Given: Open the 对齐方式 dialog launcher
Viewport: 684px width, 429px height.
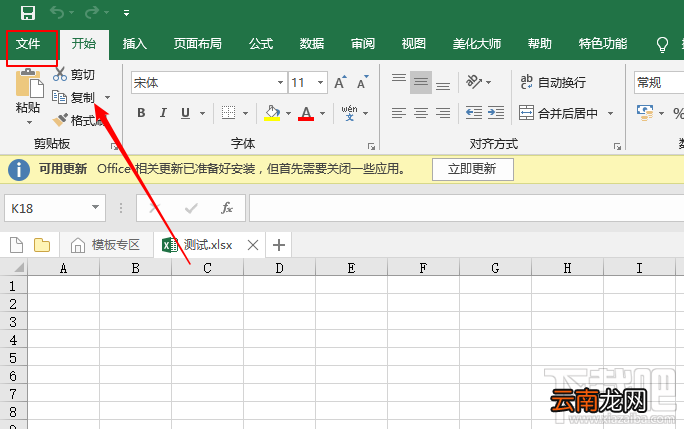Looking at the screenshot, I should click(617, 147).
